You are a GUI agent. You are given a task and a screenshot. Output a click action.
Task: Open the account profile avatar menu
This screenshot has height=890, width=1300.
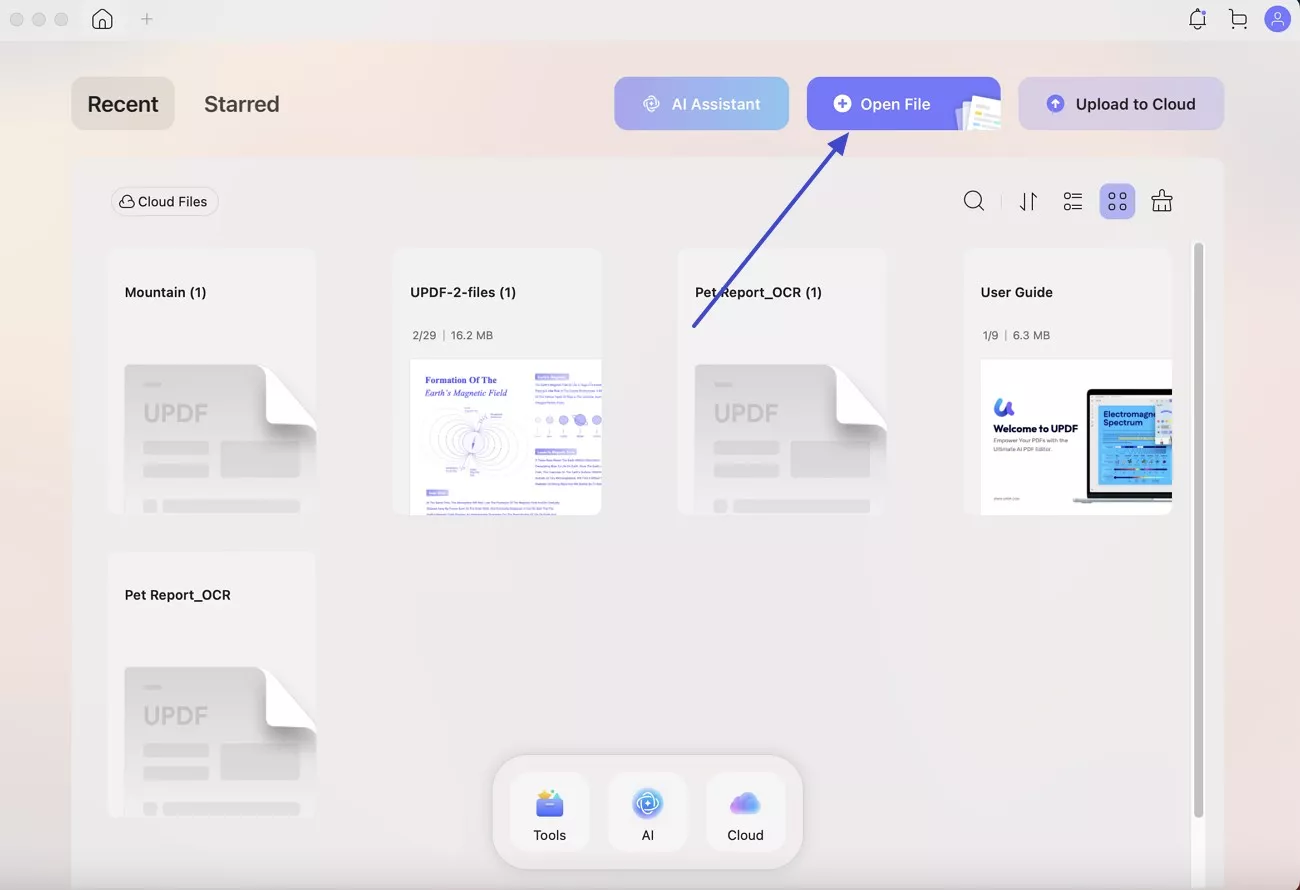click(x=1277, y=18)
